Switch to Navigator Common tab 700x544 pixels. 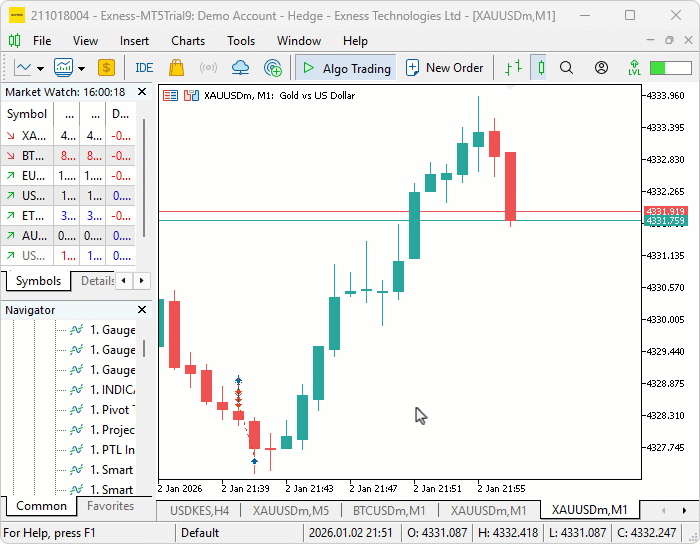point(41,506)
